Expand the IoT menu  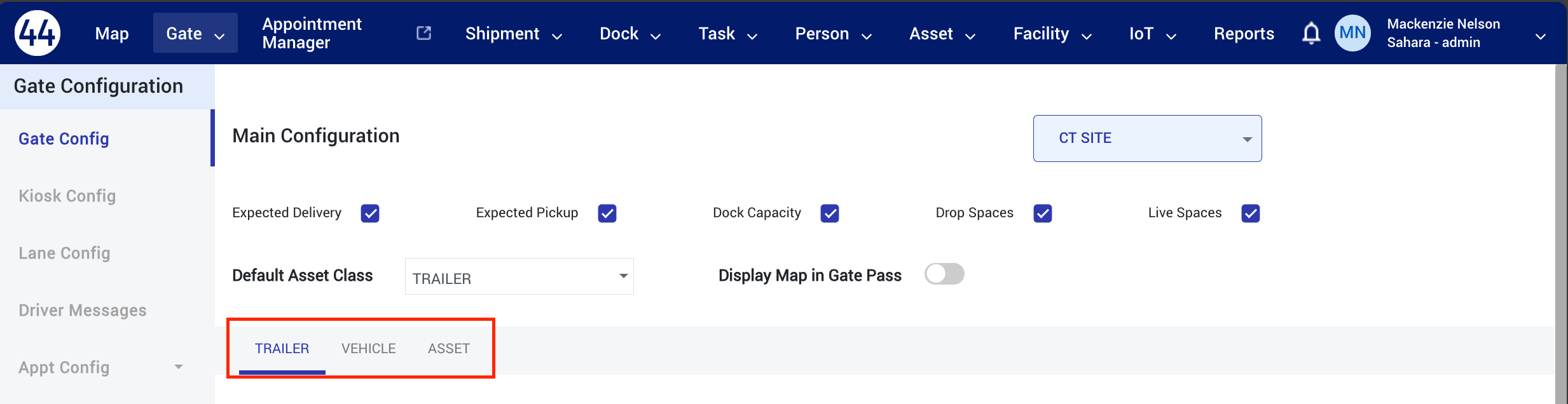pyautogui.click(x=1153, y=33)
